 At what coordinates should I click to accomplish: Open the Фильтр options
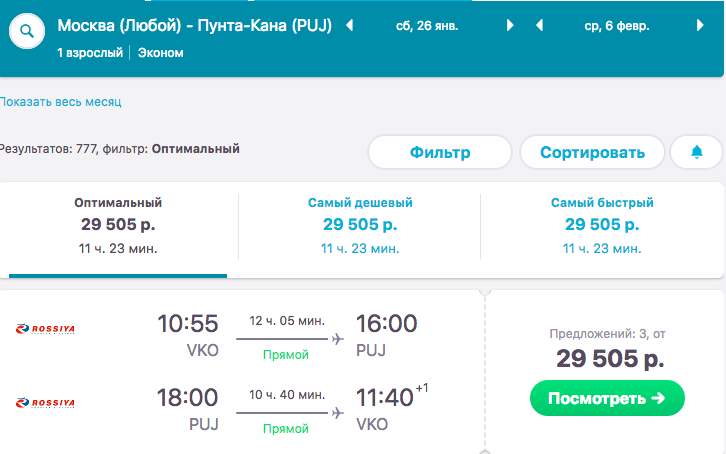(439, 153)
